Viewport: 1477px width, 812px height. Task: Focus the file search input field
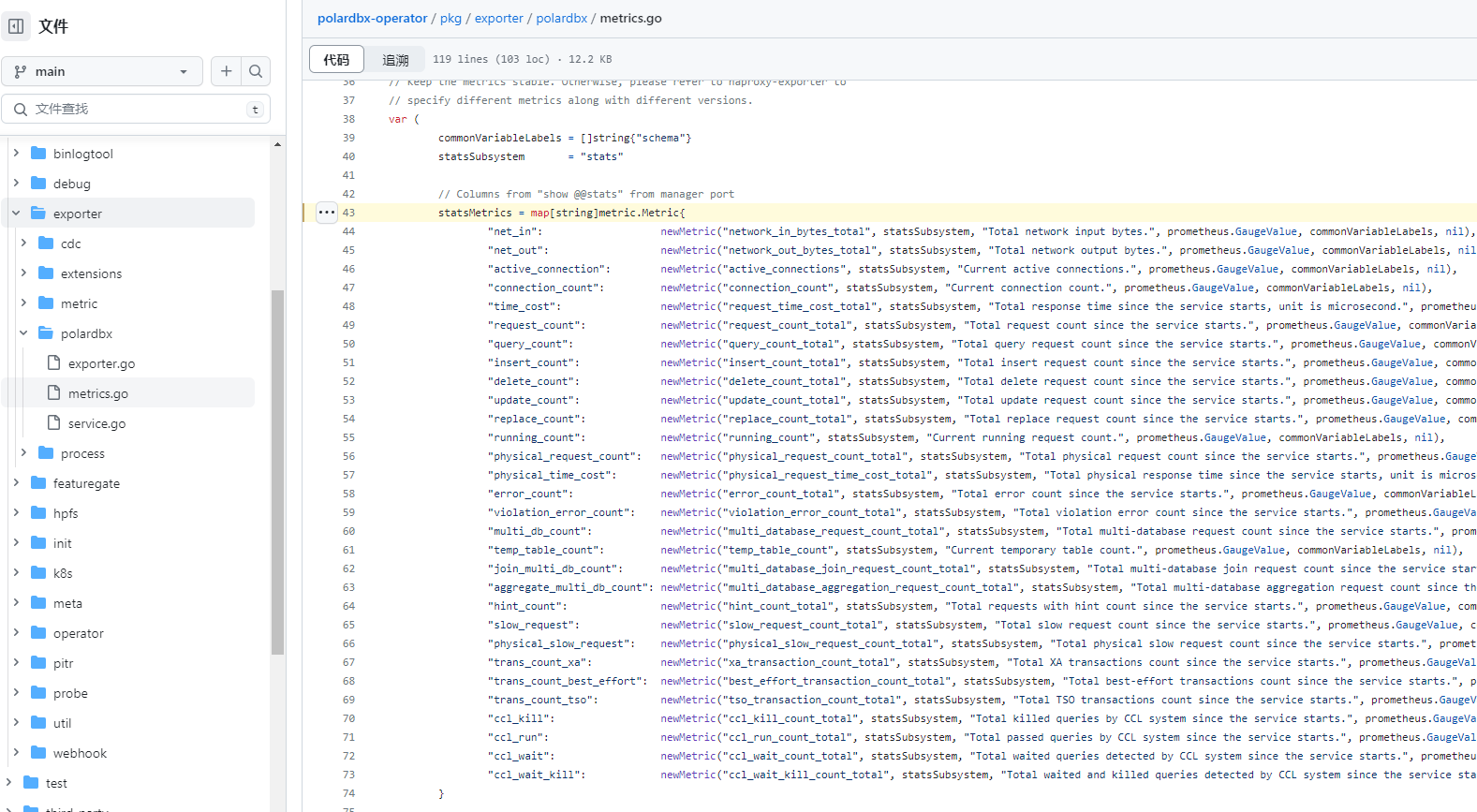pyautogui.click(x=136, y=109)
